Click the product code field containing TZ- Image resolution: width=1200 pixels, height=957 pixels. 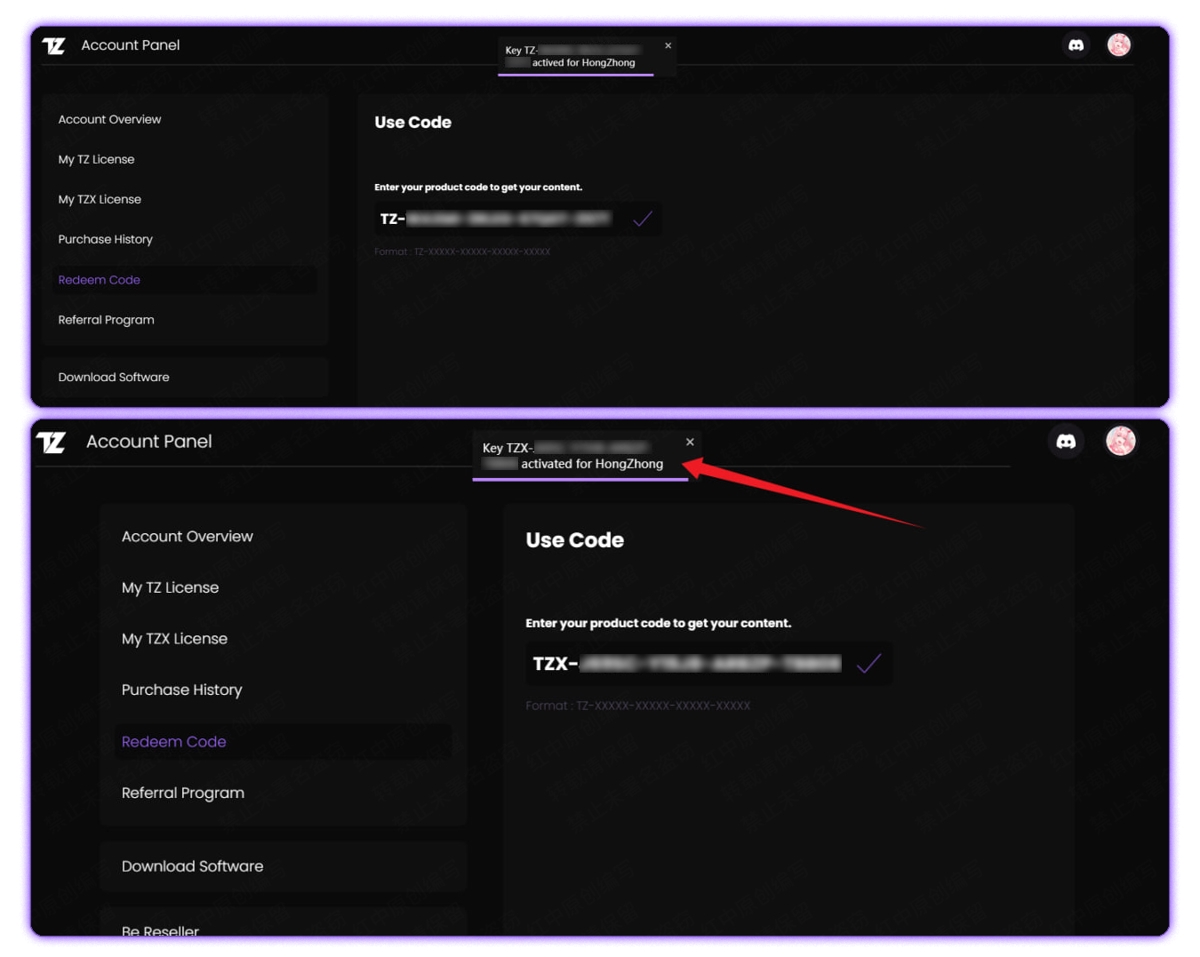[500, 219]
